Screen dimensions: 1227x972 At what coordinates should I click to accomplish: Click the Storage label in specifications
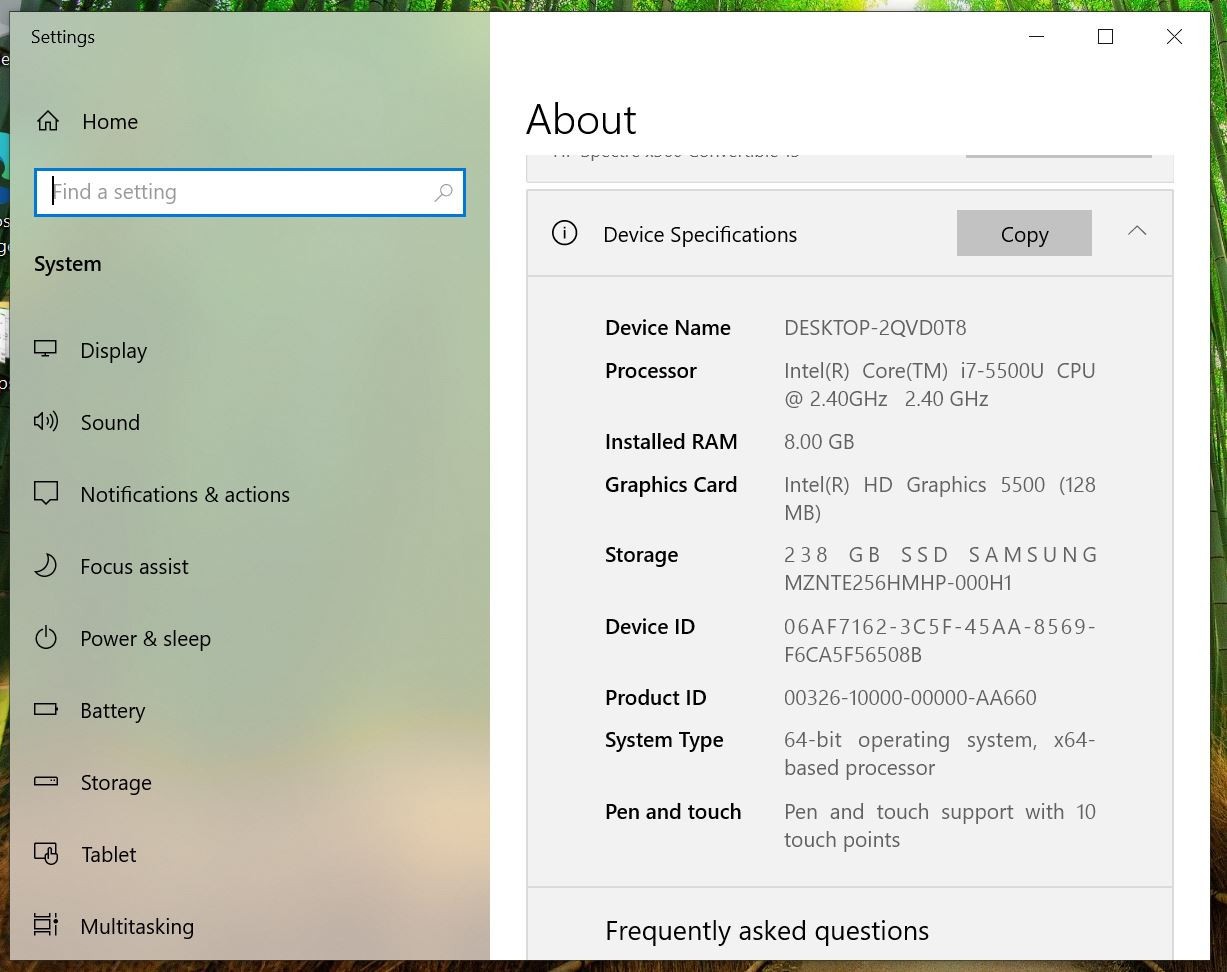[x=641, y=554]
